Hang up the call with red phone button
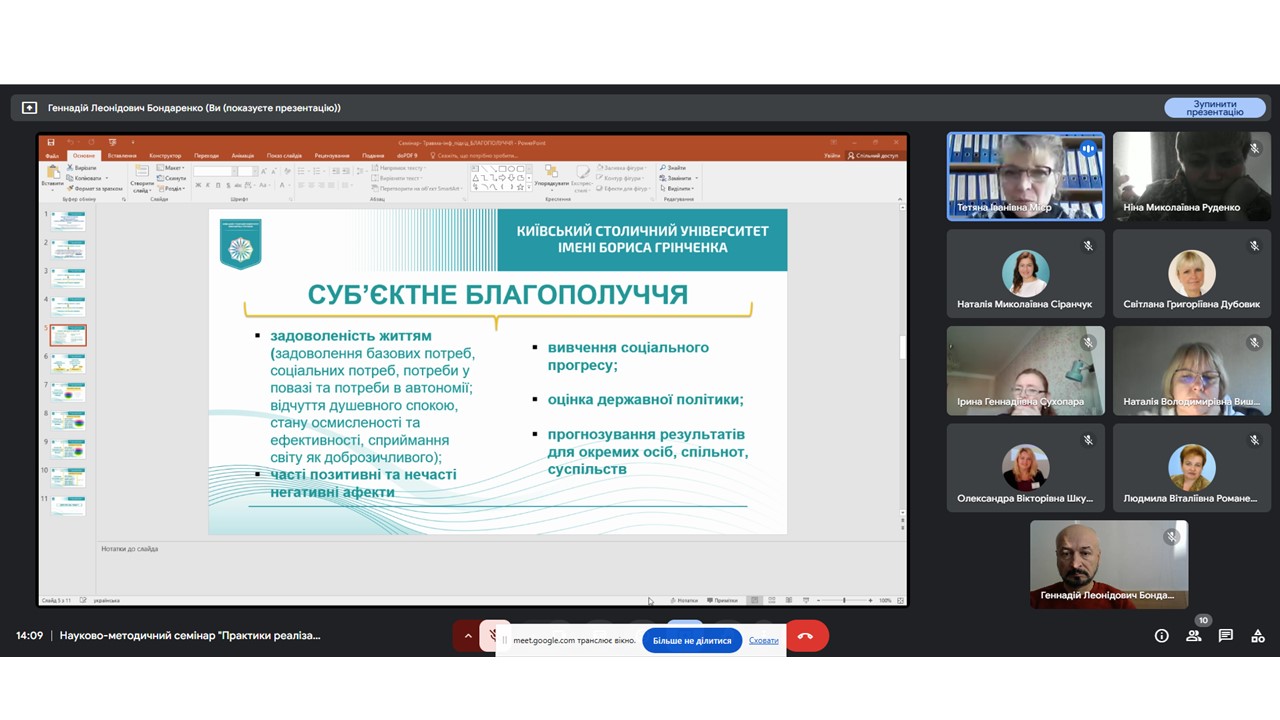 806,636
